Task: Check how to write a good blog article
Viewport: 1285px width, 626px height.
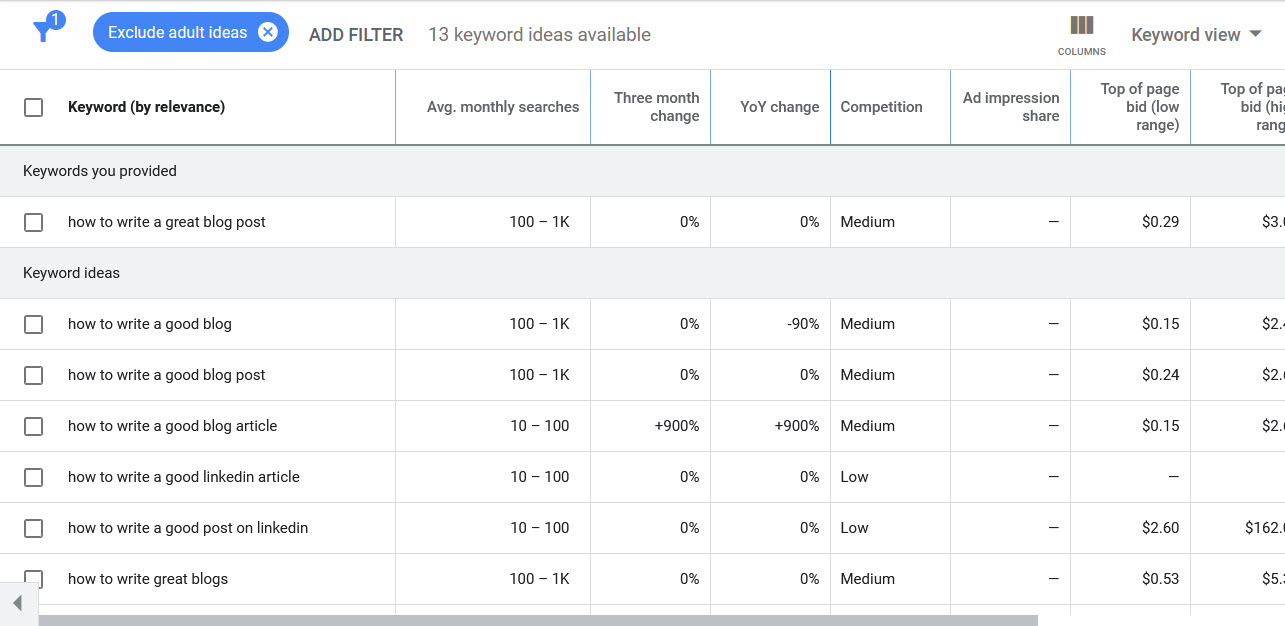Action: tap(33, 426)
